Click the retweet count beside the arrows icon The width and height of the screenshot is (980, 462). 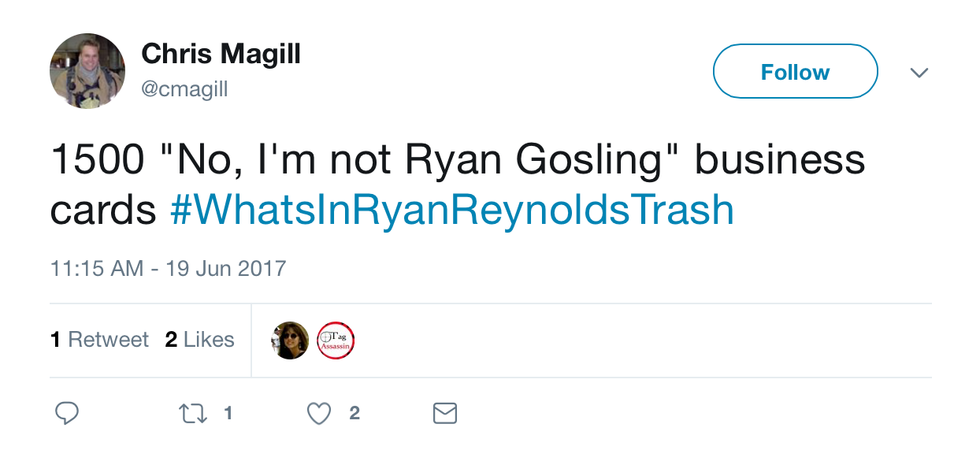click(228, 412)
